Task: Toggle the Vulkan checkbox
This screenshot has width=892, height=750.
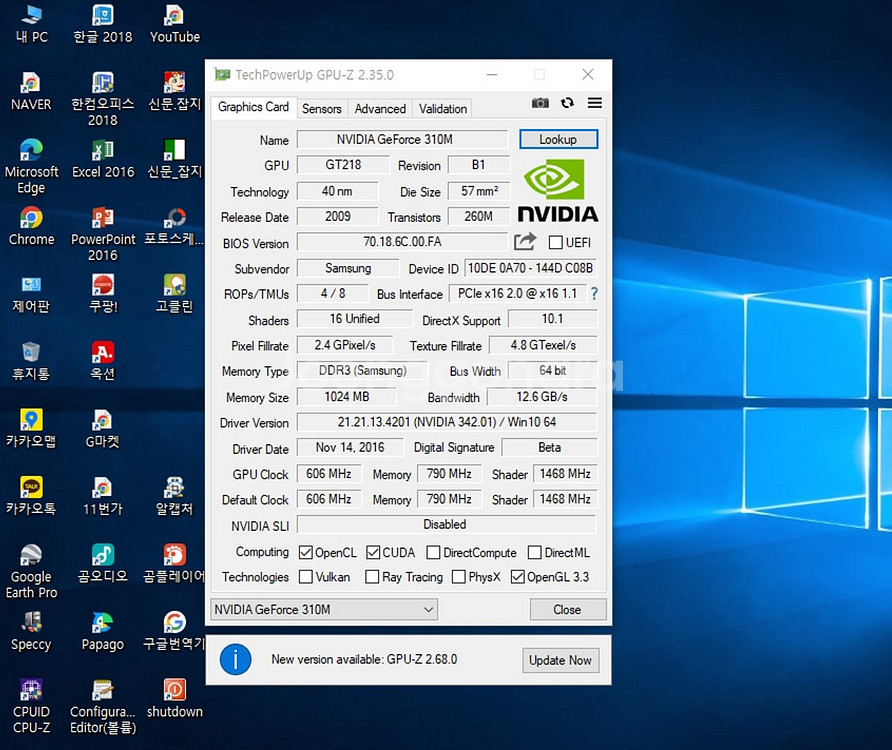Action: point(305,577)
